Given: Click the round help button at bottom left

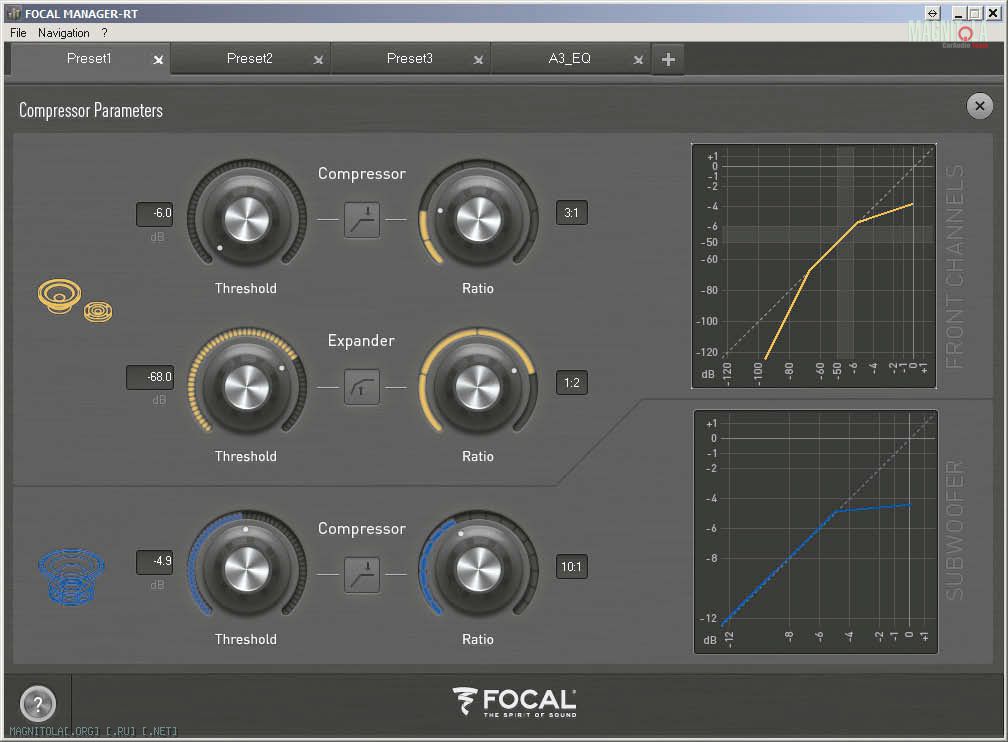Looking at the screenshot, I should point(38,703).
